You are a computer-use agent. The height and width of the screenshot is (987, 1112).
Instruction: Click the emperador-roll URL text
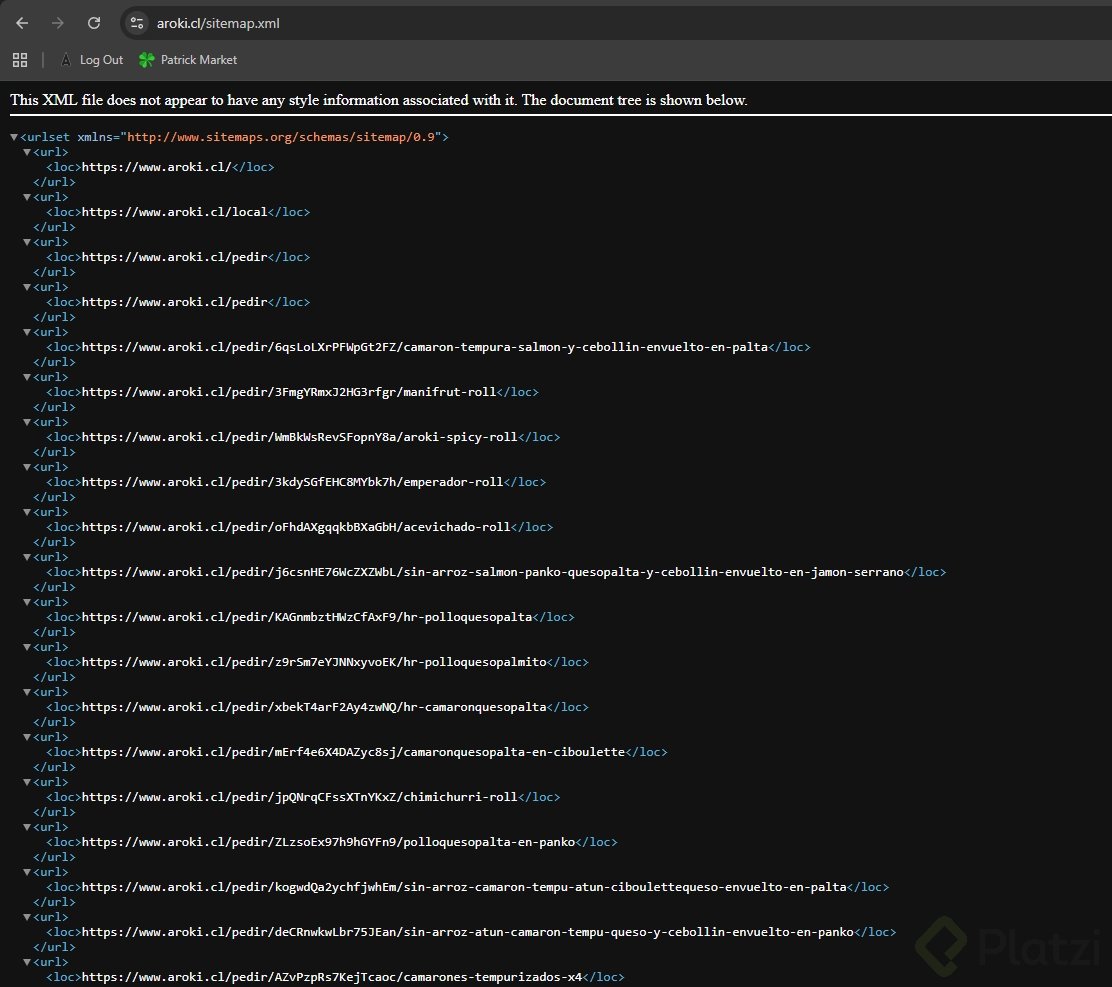(x=292, y=482)
